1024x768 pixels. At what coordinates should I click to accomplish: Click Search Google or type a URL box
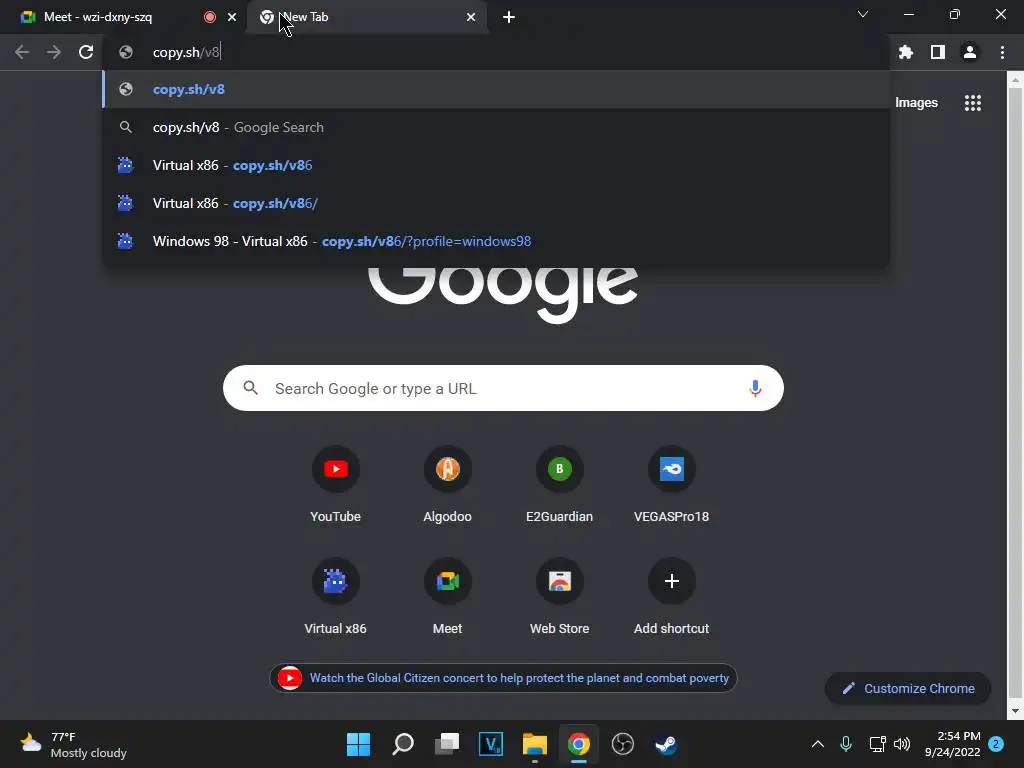(503, 389)
